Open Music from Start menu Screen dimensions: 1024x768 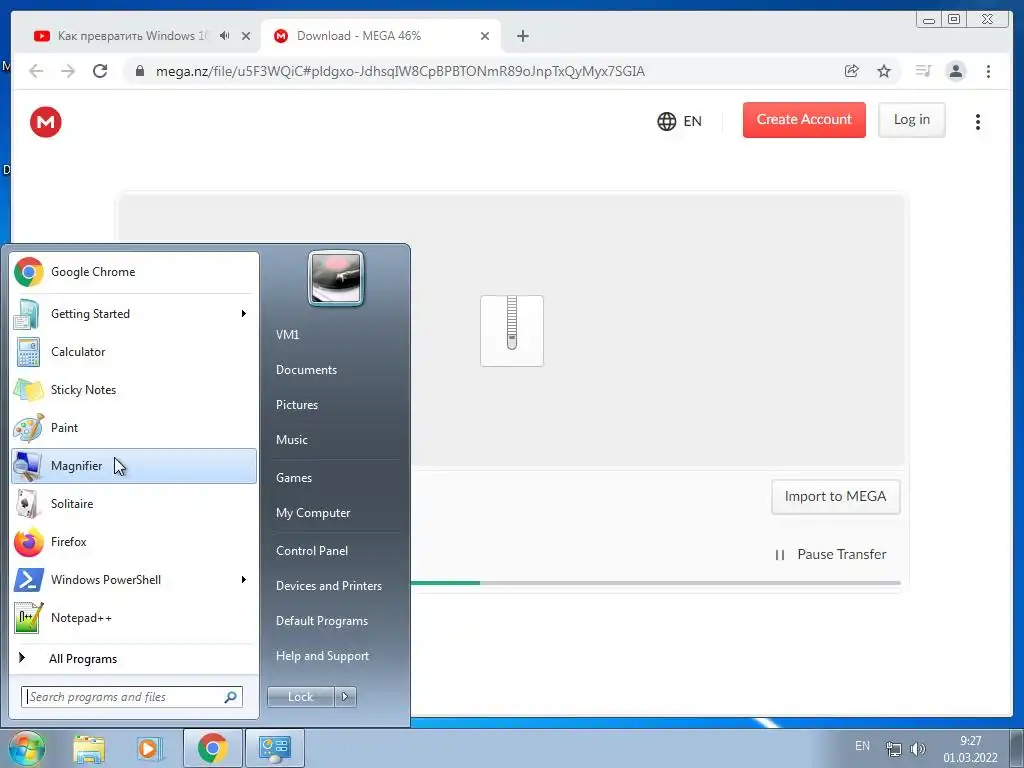(x=292, y=440)
